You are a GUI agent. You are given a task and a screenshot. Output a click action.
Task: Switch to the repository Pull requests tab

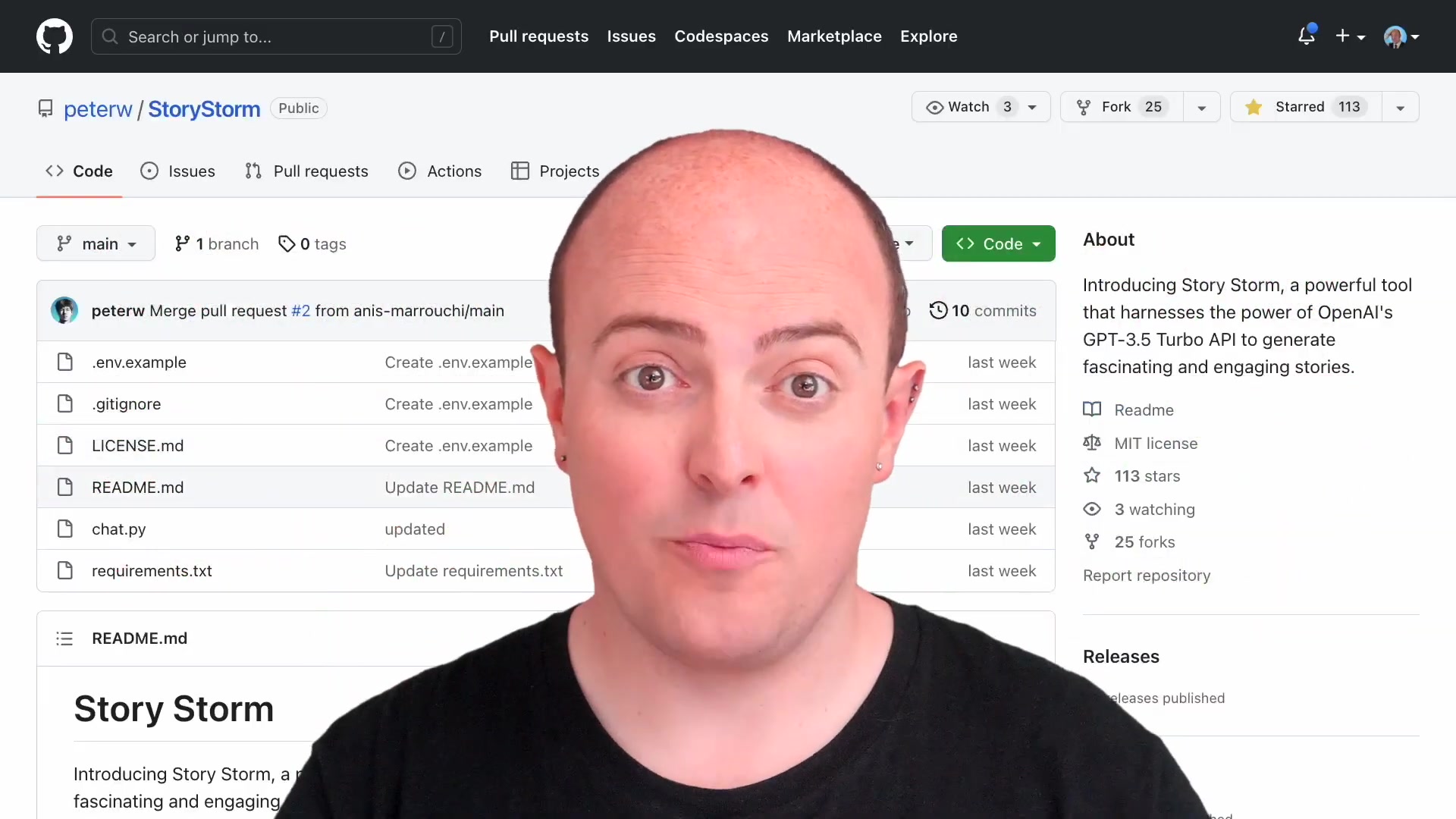(306, 171)
